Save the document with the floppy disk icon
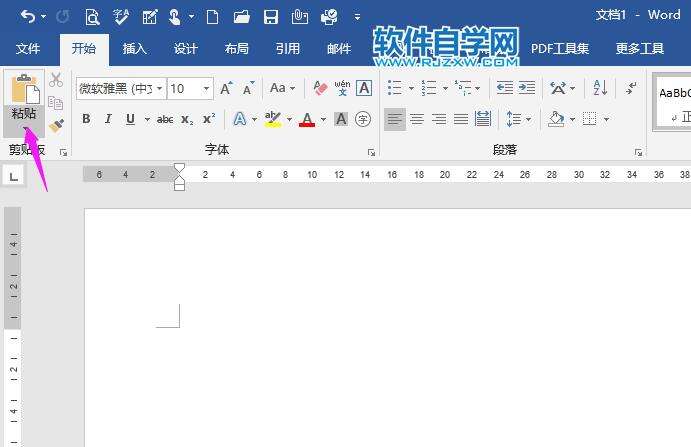Image resolution: width=691 pixels, height=447 pixels. point(271,17)
